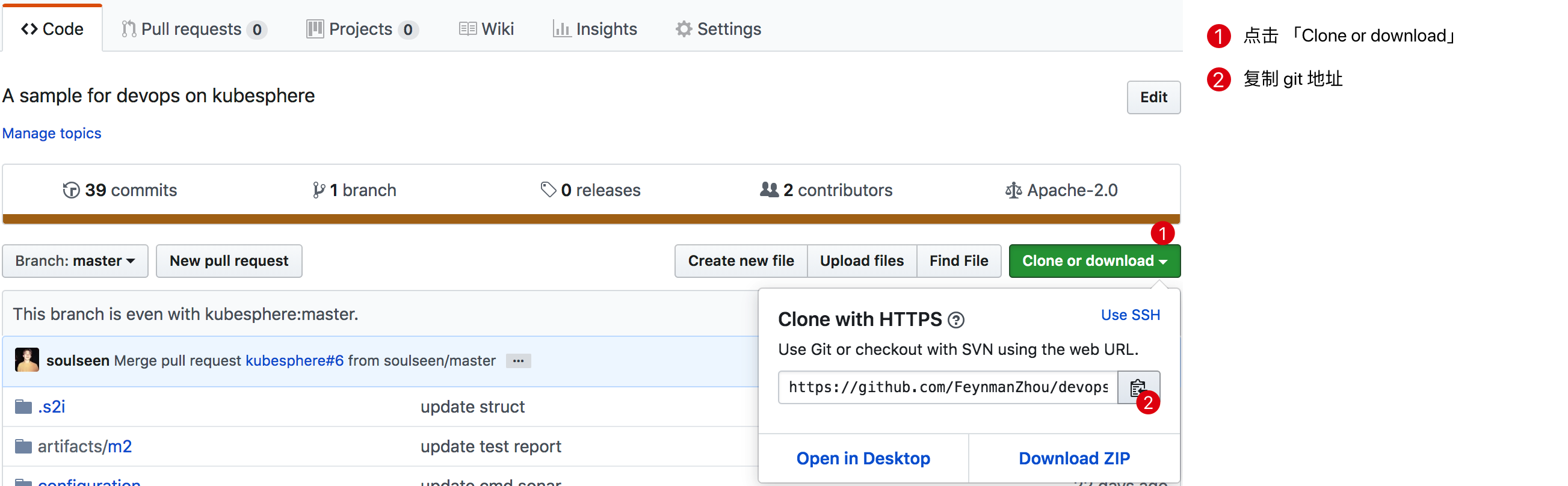The height and width of the screenshot is (486, 1568).
Task: Open the .s2i folder
Action: pyautogui.click(x=51, y=407)
